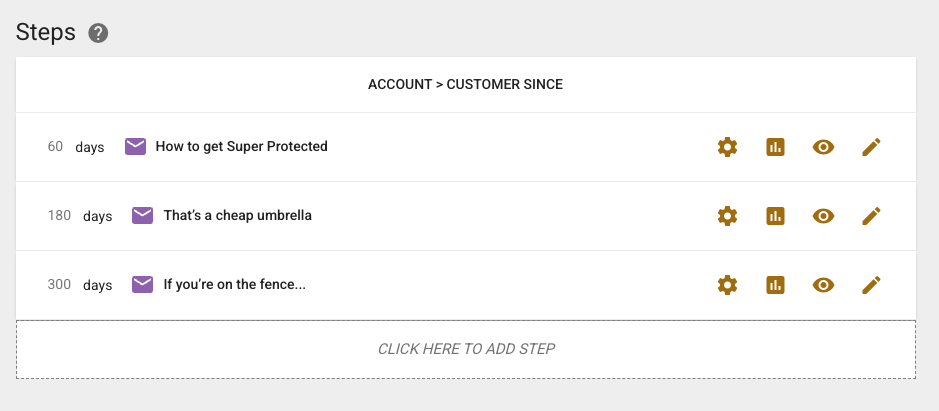The image size is (939, 411).
Task: Edit the If you're on the fence step
Action: pos(871,285)
